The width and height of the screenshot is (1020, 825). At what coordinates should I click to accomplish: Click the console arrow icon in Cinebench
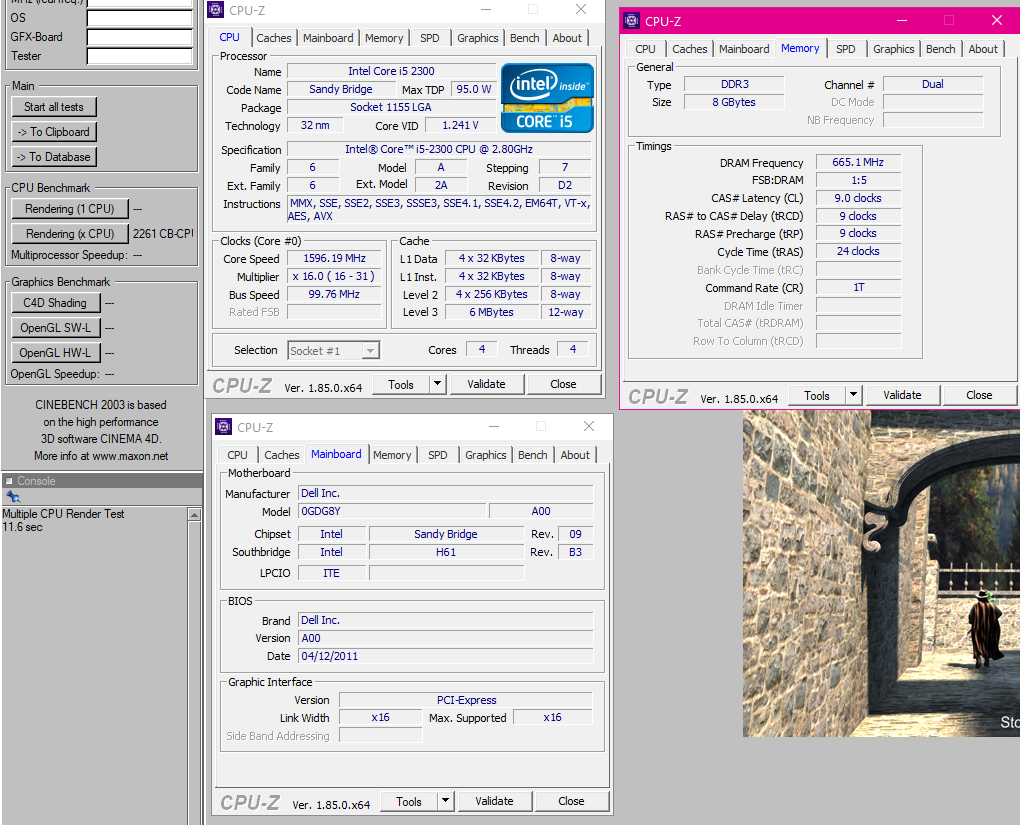click(x=12, y=497)
